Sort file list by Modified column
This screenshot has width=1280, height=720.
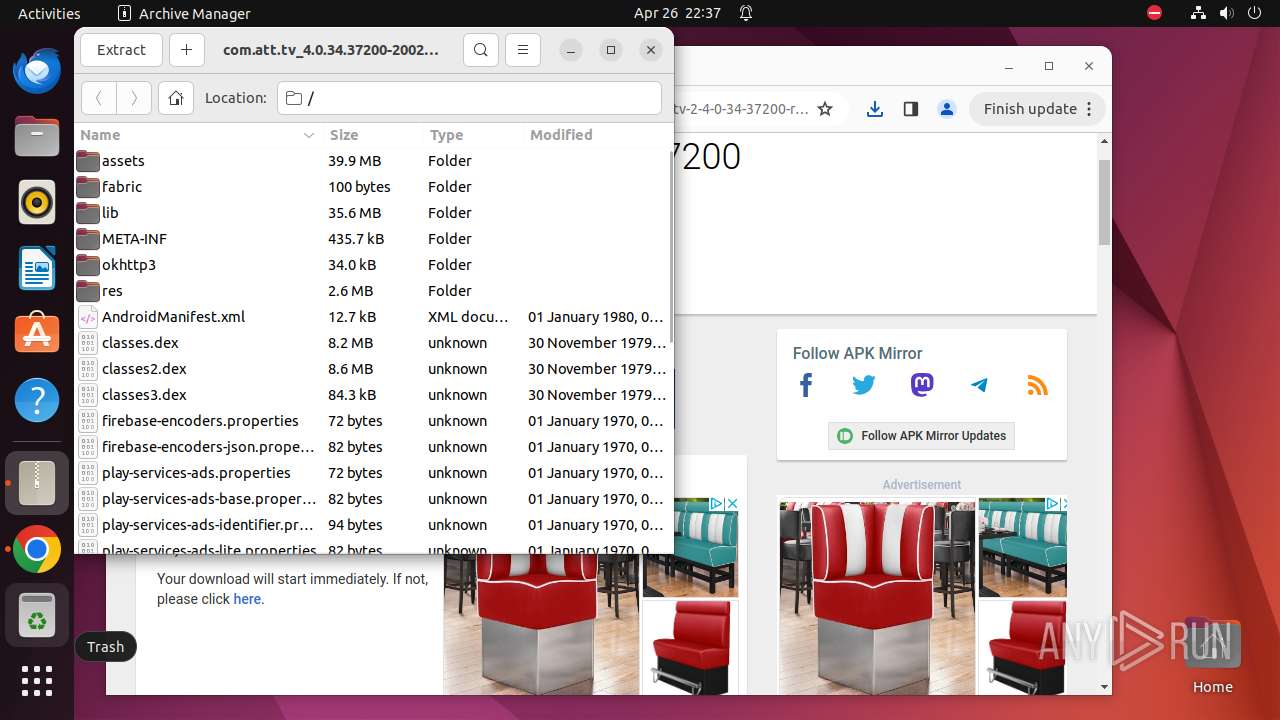(596, 135)
